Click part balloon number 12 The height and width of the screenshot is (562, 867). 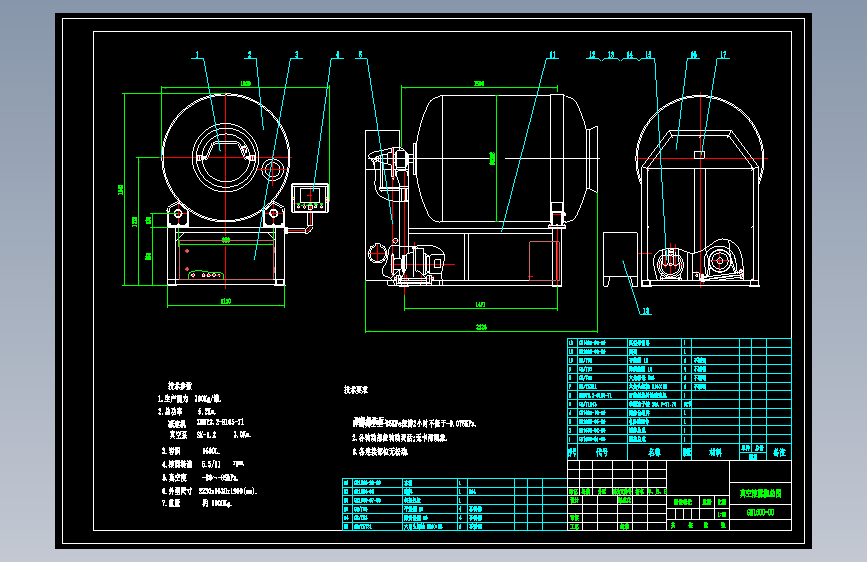[592, 55]
